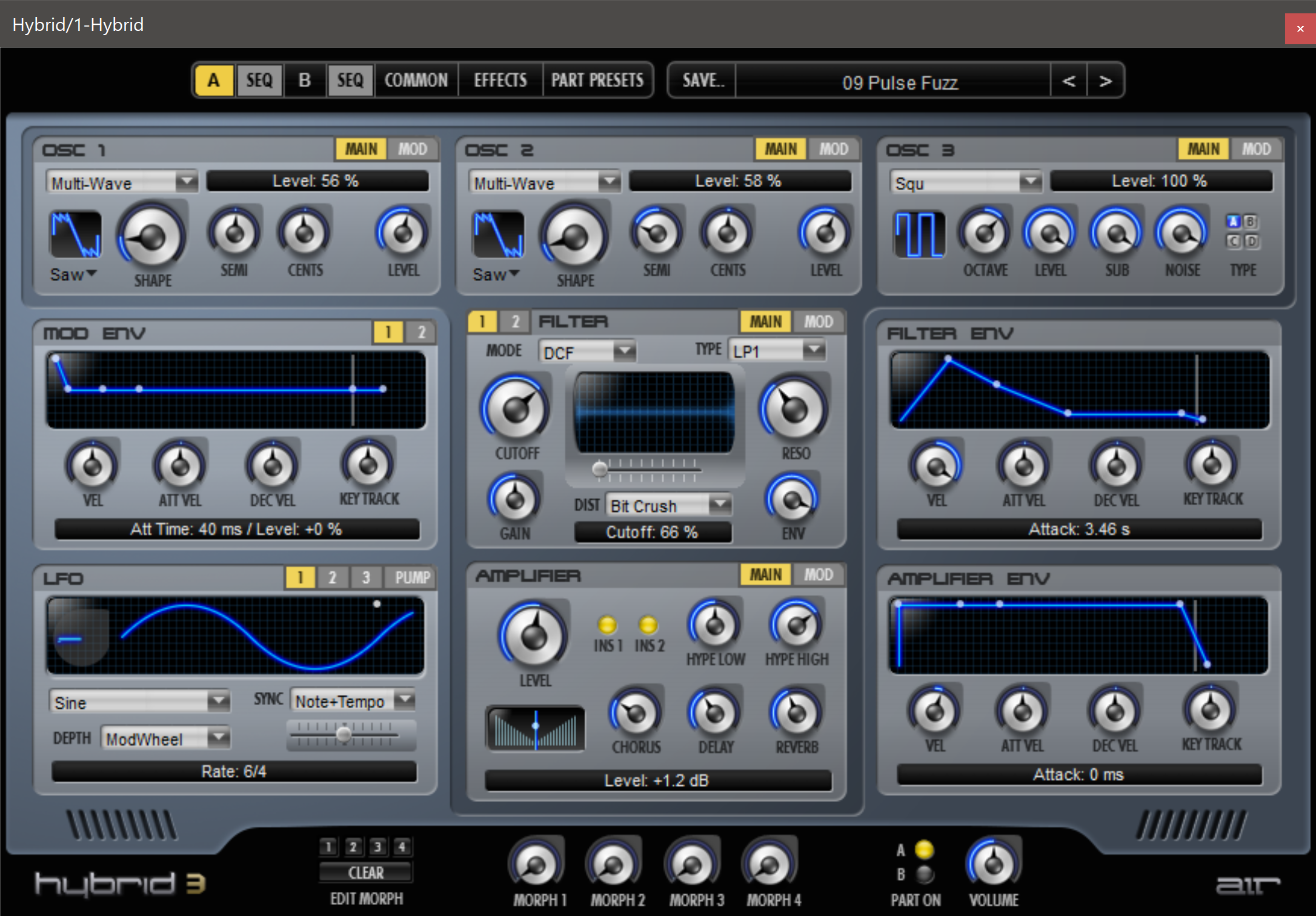Click the Filter Env VEL knob

click(936, 466)
